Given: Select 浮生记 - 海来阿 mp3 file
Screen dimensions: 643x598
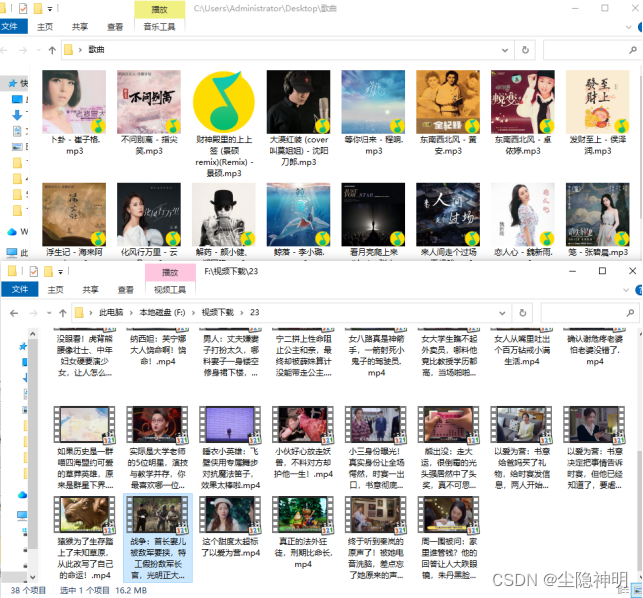Looking at the screenshot, I should (x=74, y=220).
